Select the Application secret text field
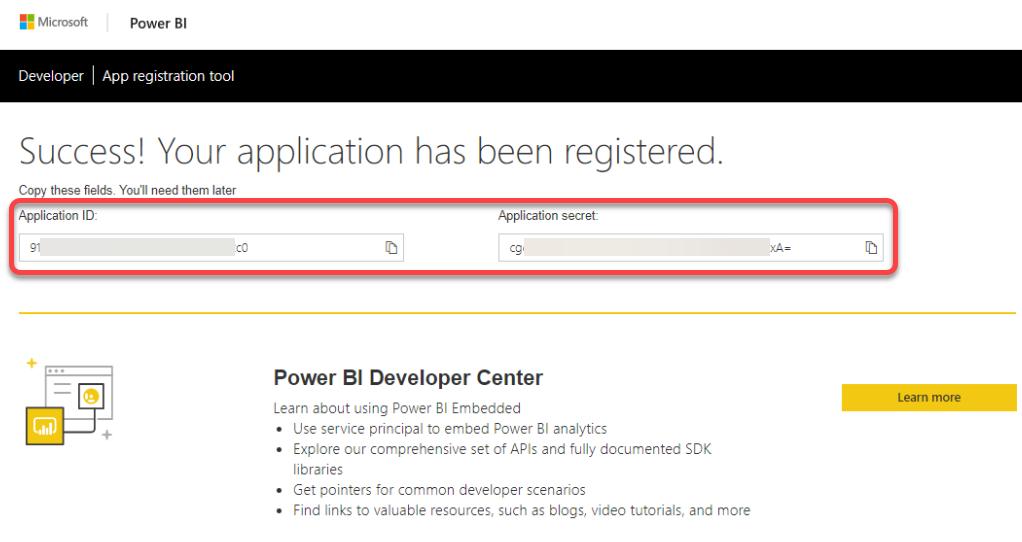 click(x=691, y=248)
